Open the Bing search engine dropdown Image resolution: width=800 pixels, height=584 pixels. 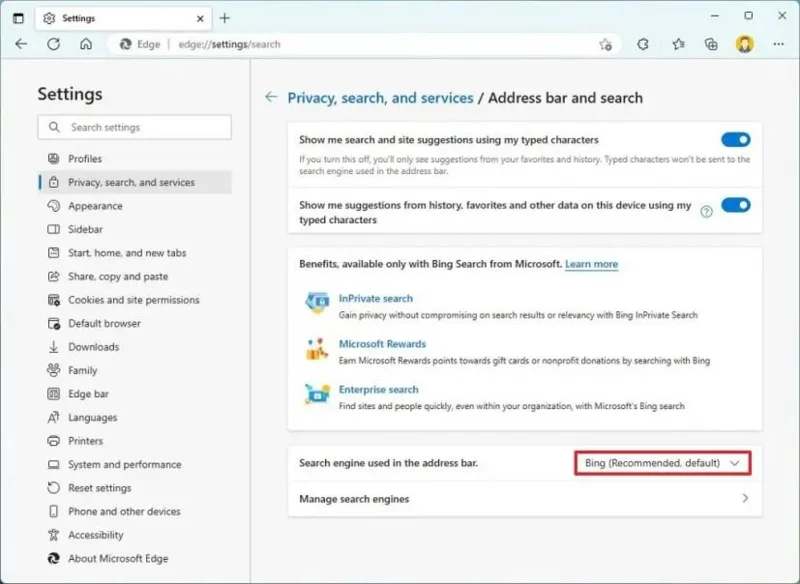click(x=662, y=463)
